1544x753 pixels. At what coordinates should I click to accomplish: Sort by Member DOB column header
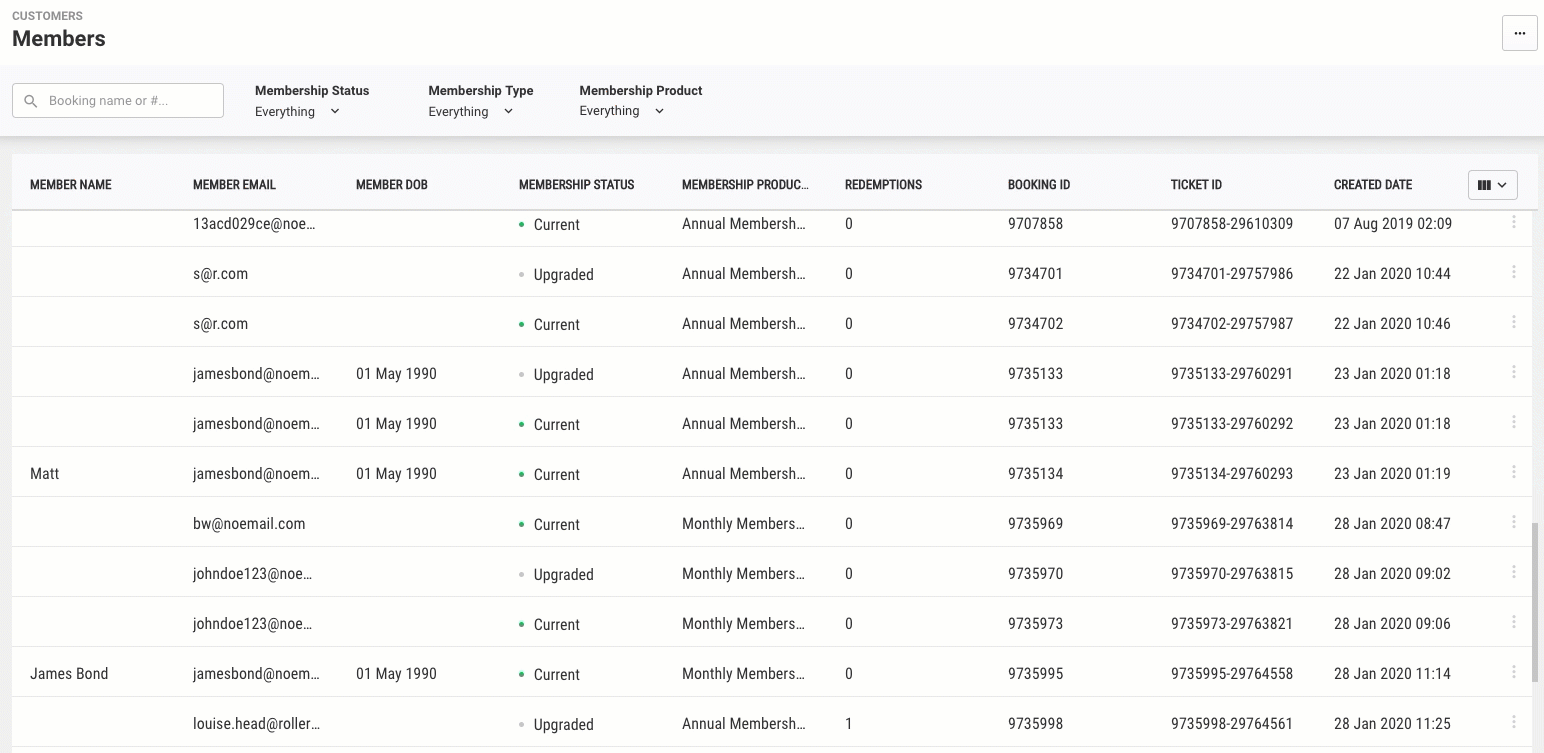tap(392, 185)
